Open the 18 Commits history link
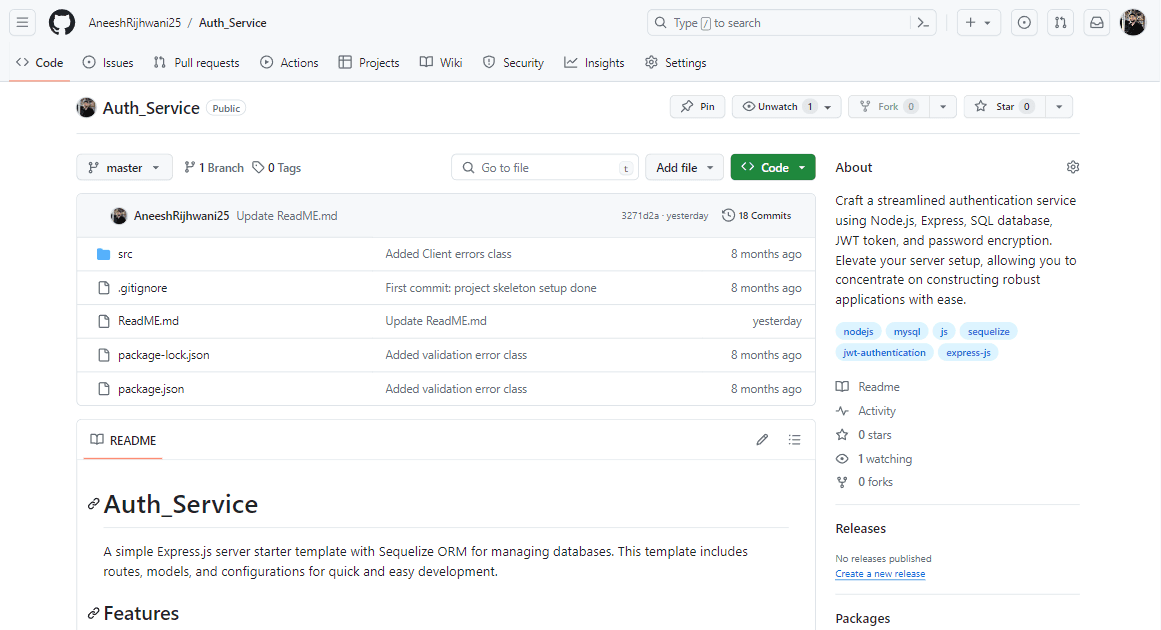The height and width of the screenshot is (630, 1161). click(x=757, y=215)
